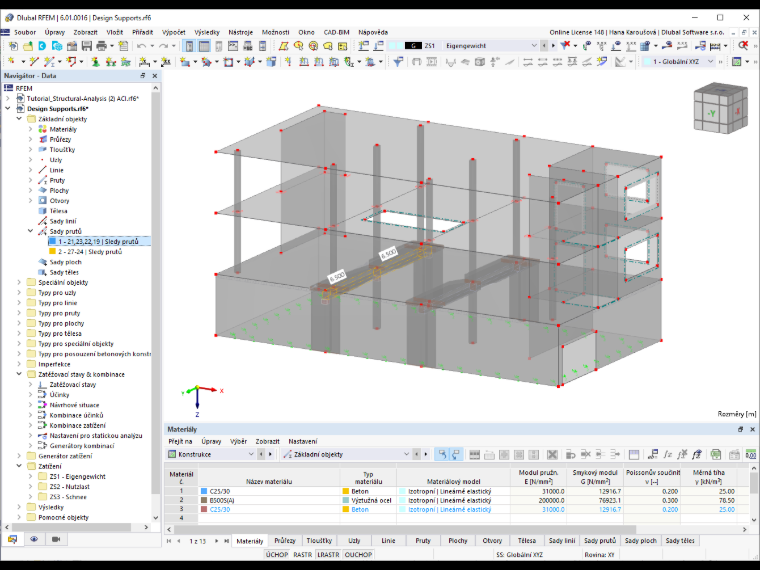Open the Nastavení table menu
Viewport: 760px width, 570px height.
(x=303, y=441)
